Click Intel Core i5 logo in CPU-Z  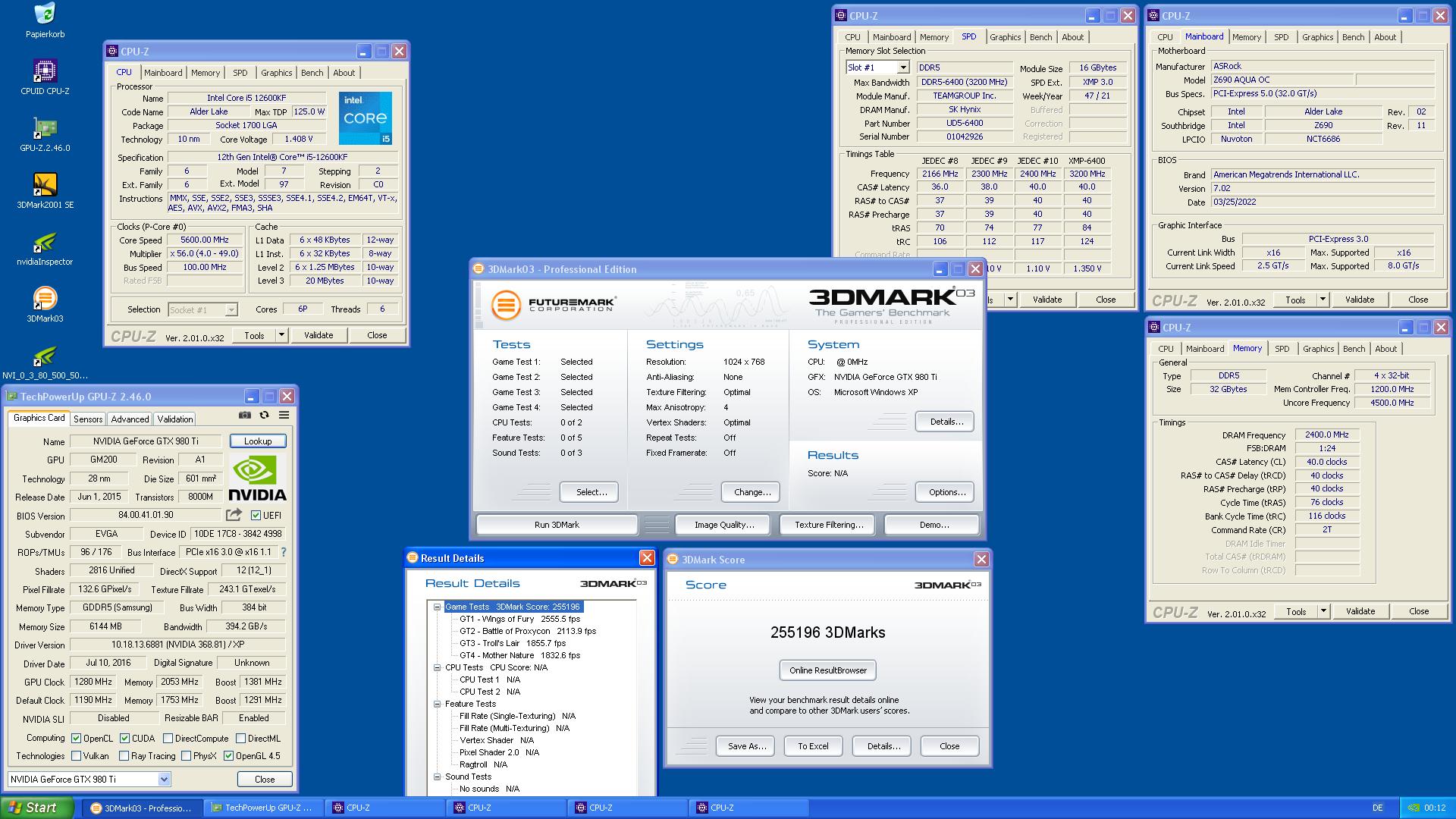(x=366, y=118)
